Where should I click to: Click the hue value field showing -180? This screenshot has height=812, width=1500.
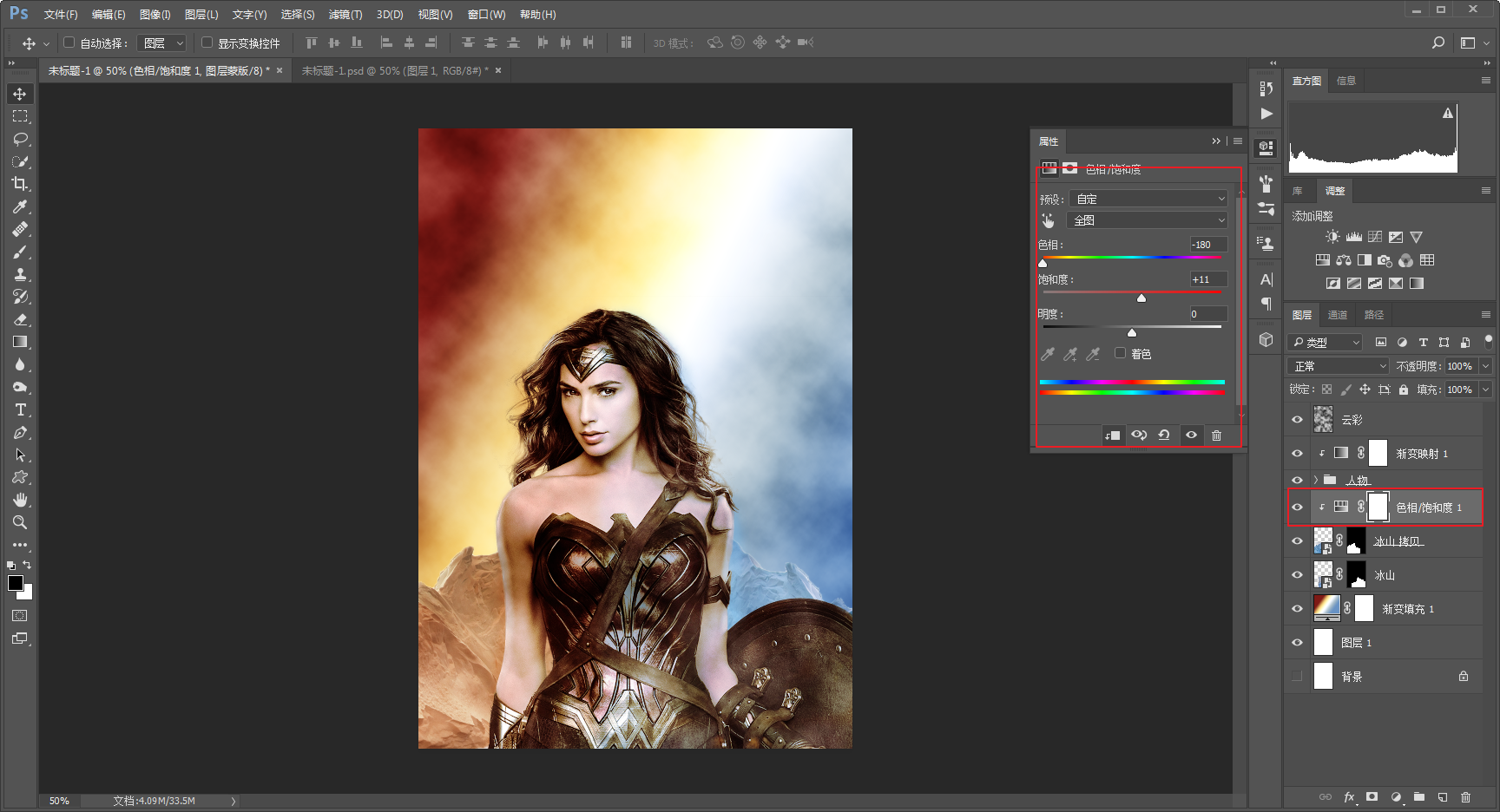tap(1208, 245)
